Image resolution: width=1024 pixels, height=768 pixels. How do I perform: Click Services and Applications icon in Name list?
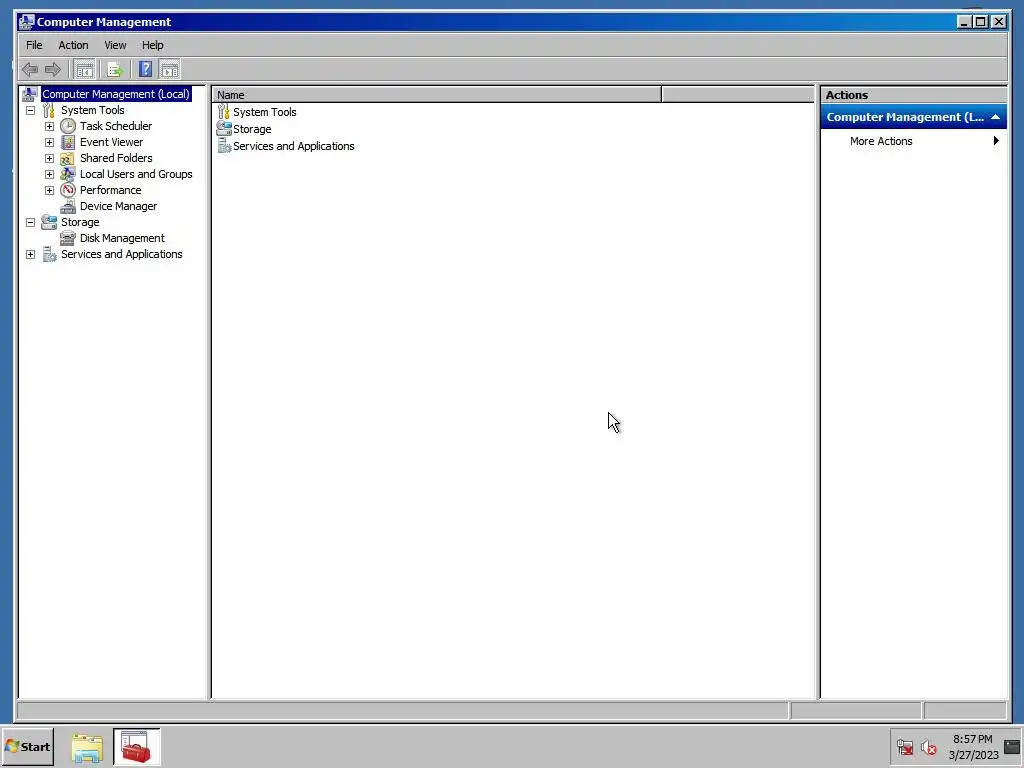point(224,146)
